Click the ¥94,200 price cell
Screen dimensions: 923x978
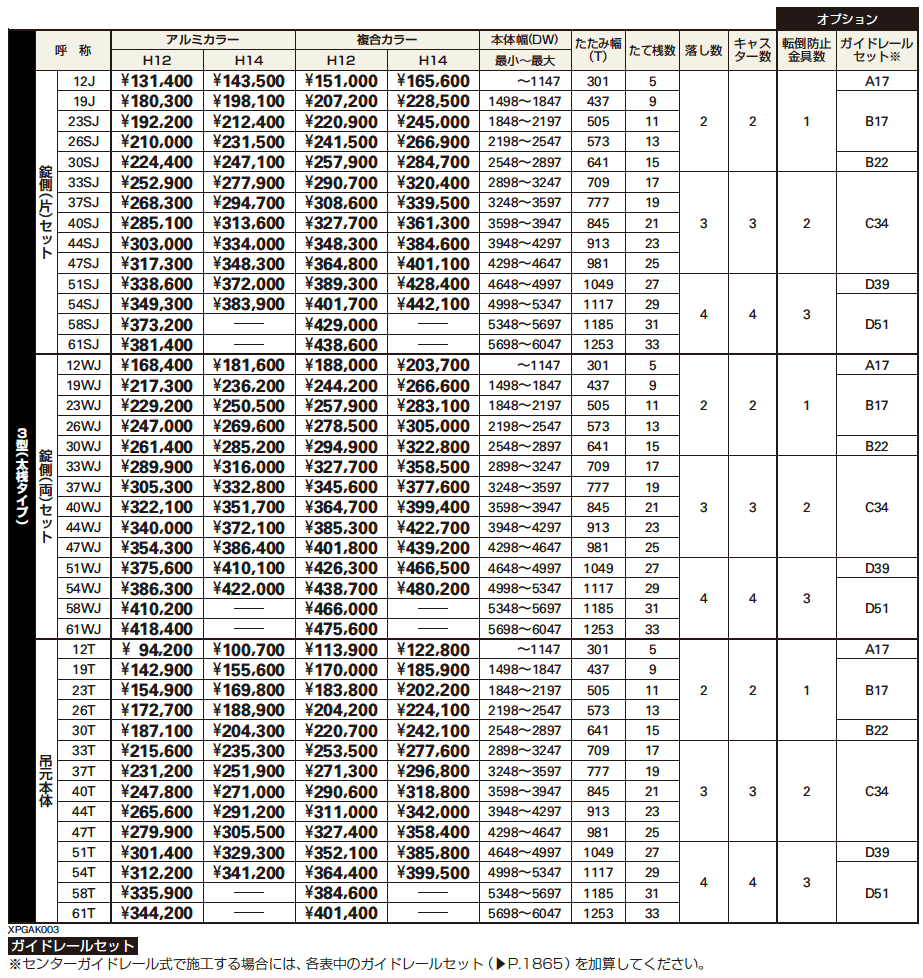click(x=157, y=650)
